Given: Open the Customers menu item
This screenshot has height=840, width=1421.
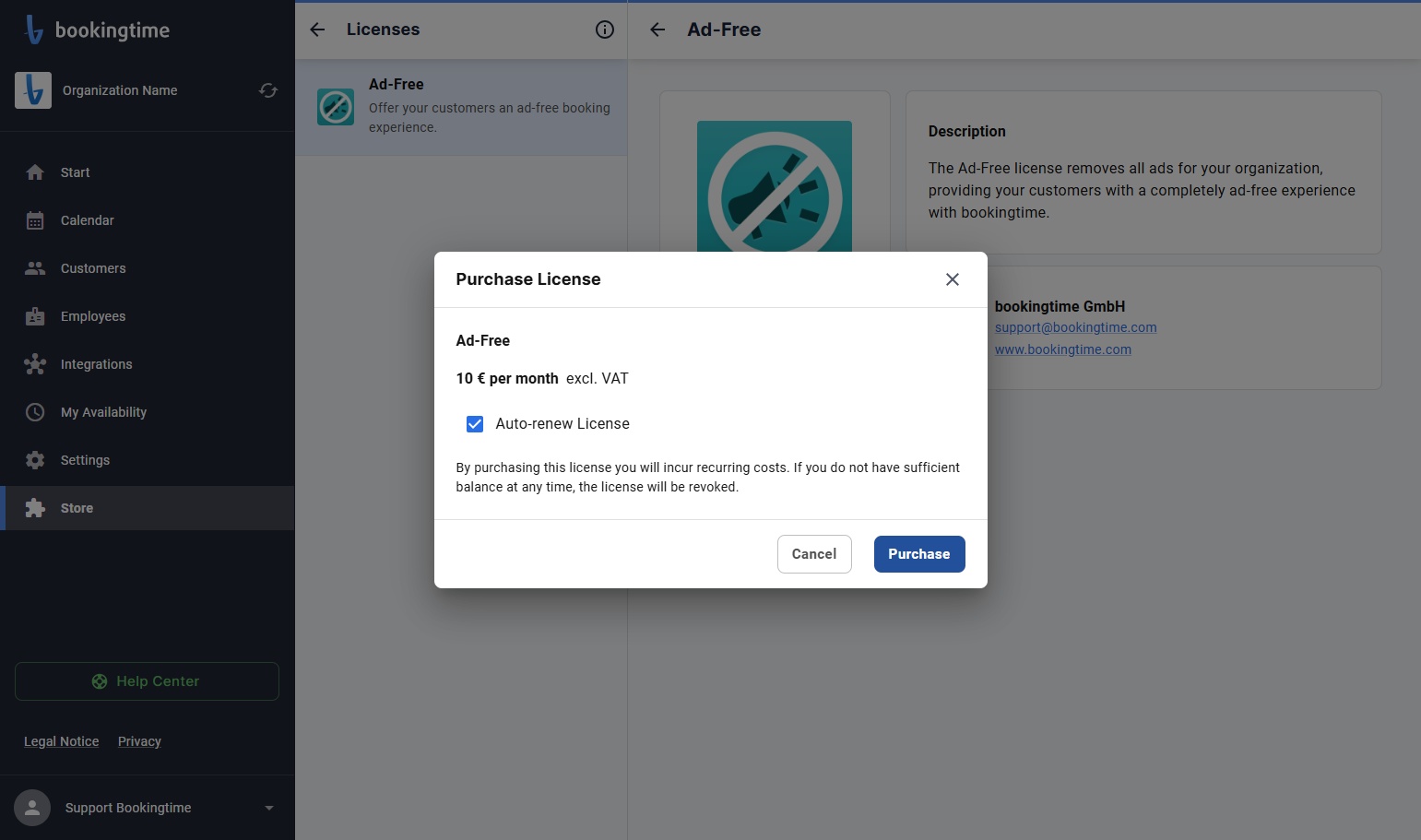Looking at the screenshot, I should pos(148,268).
